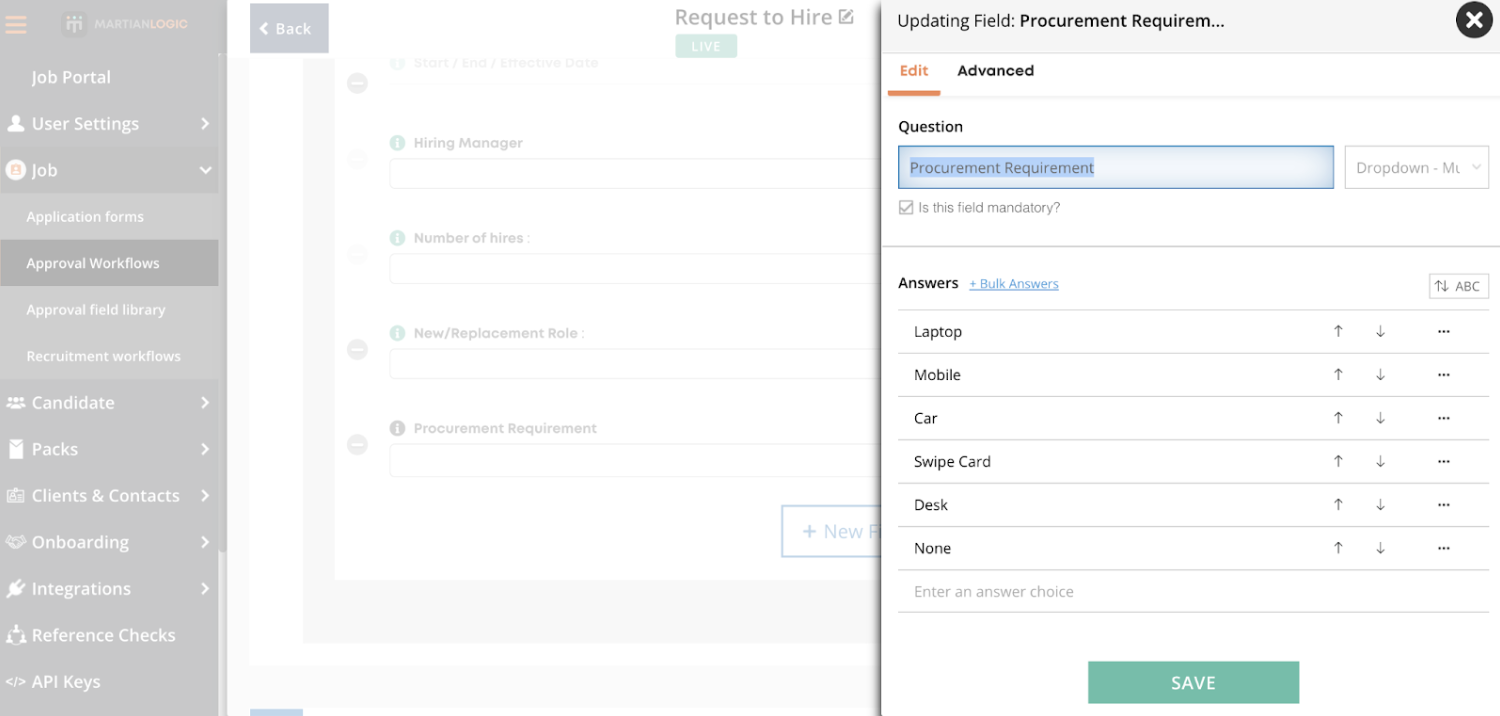Viewport: 1500px width, 716px height.
Task: Sort answers alphabetically with ABC button
Action: [1458, 286]
